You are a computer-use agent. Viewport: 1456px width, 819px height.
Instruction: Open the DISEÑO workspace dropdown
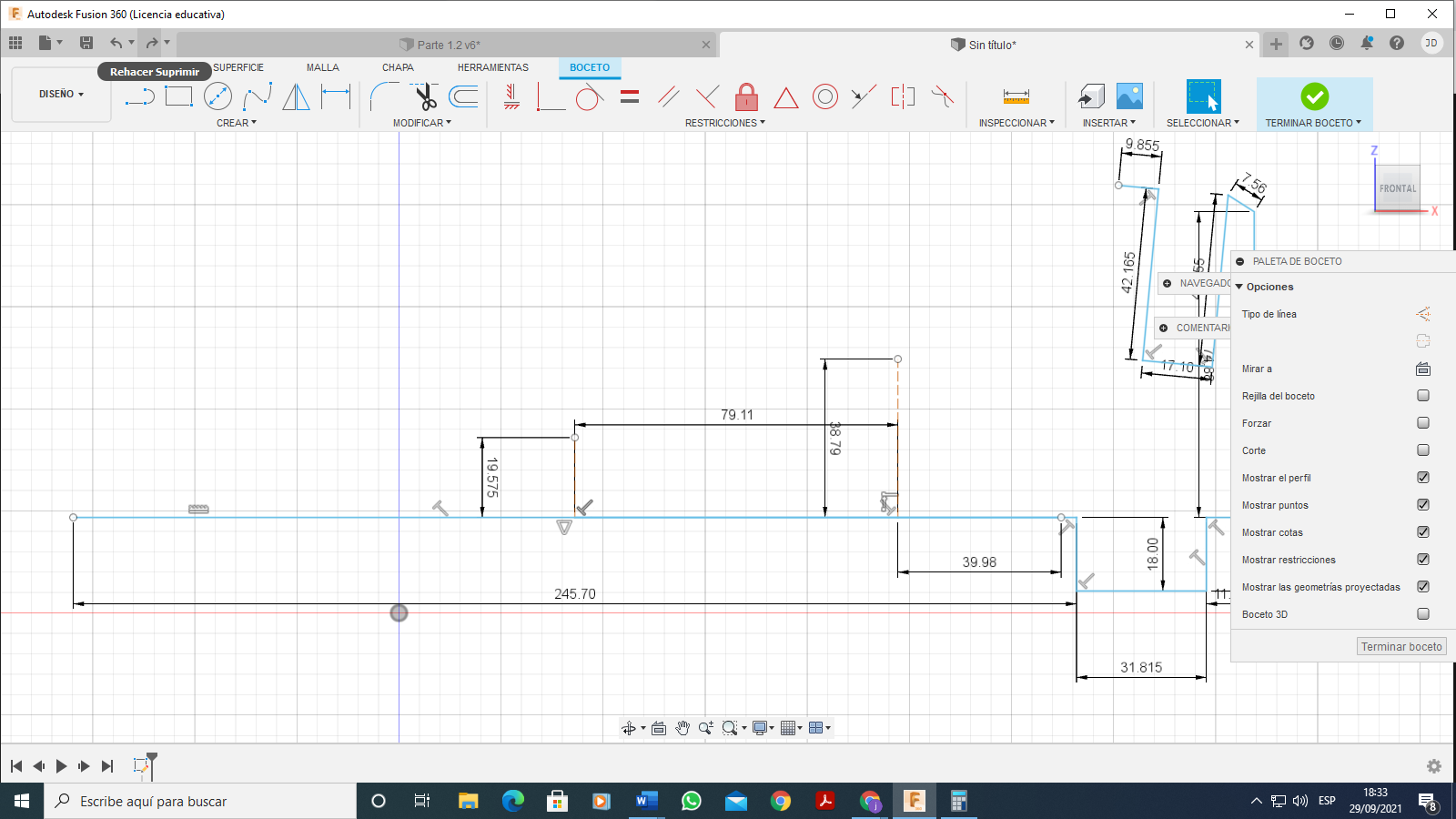pyautogui.click(x=61, y=95)
